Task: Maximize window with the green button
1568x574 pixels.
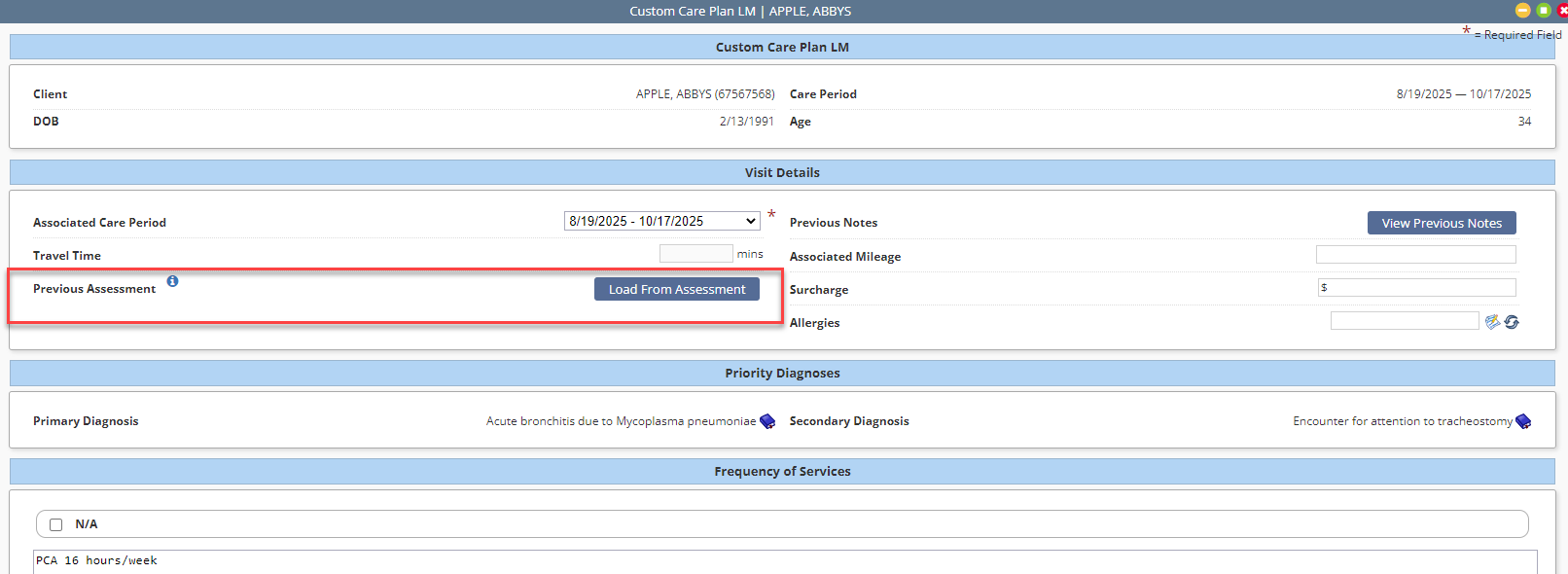Action: [x=1544, y=10]
